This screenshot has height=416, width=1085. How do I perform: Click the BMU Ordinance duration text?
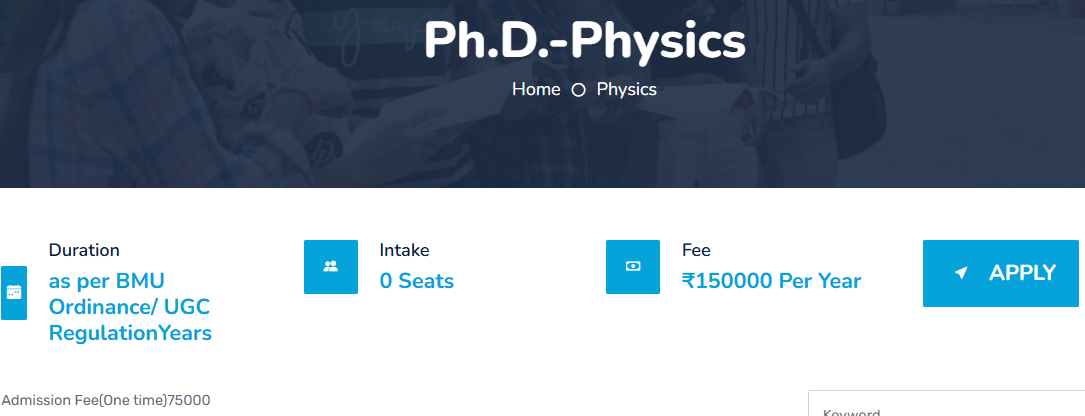tap(106, 281)
